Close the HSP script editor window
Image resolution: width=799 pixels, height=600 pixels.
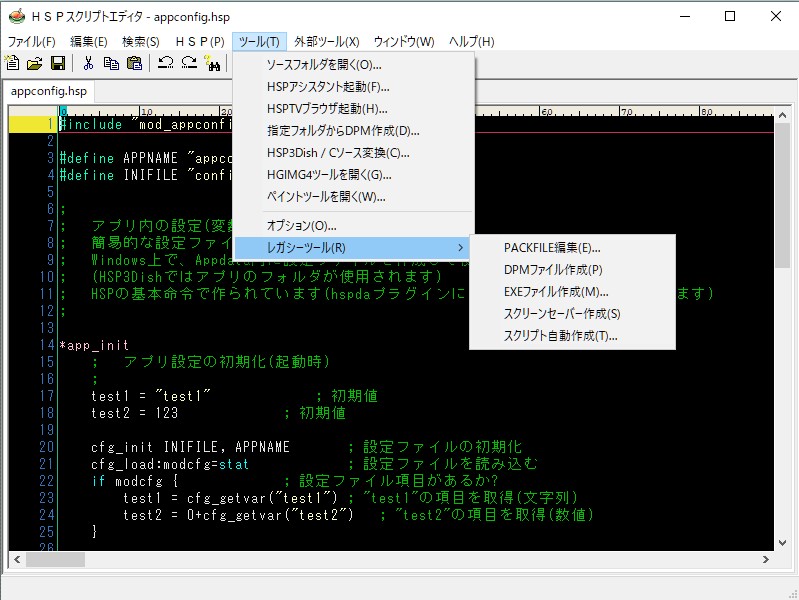click(776, 16)
